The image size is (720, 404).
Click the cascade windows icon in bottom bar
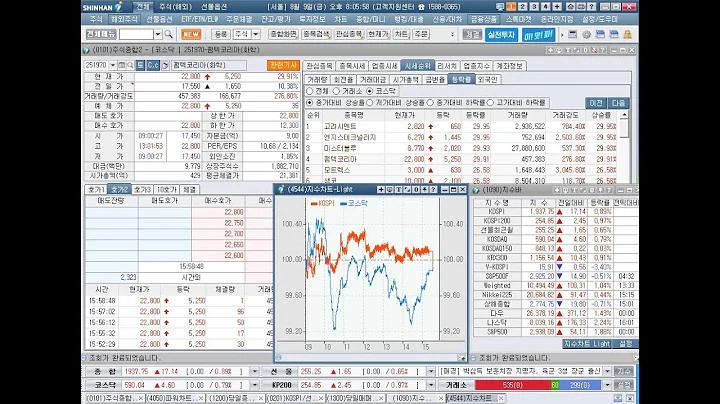pyautogui.click(x=618, y=398)
